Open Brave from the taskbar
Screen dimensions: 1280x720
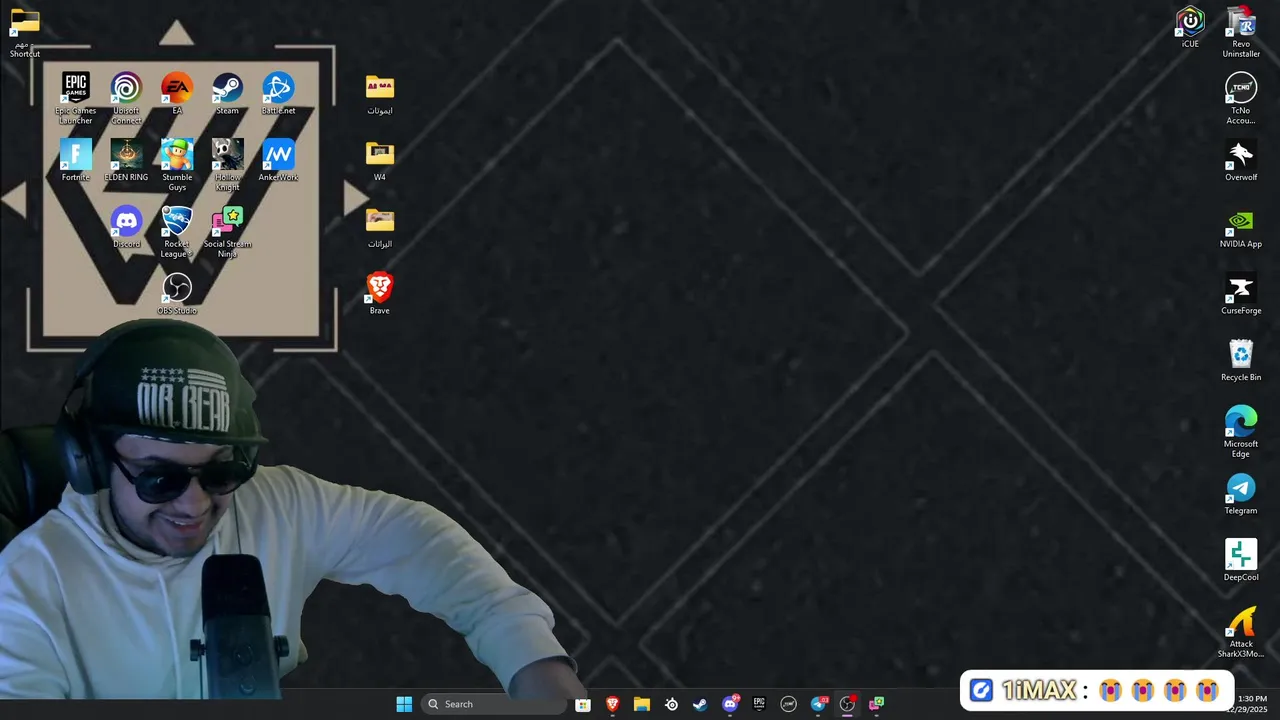(x=612, y=704)
